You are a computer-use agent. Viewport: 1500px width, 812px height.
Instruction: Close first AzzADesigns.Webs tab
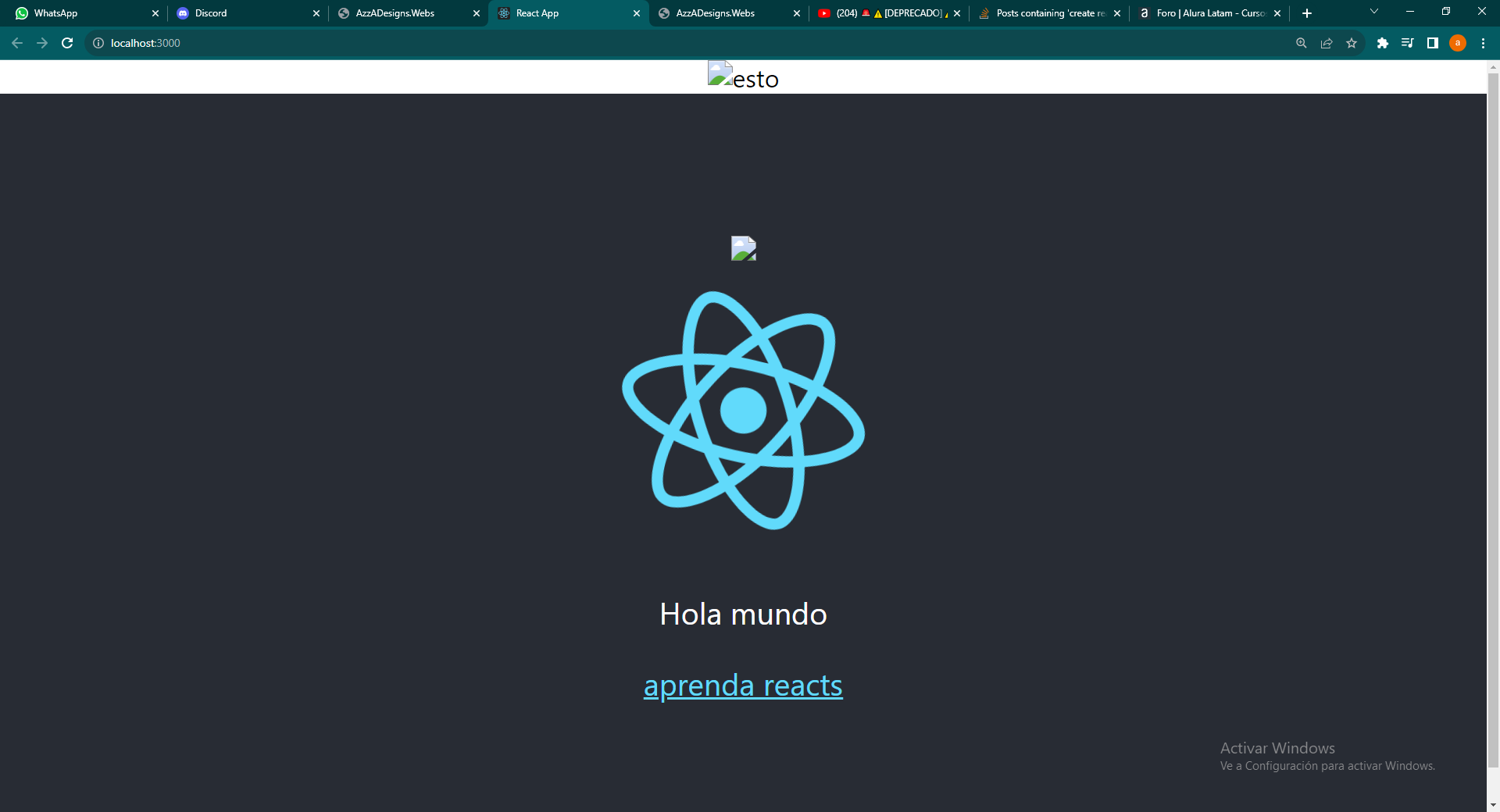point(477,13)
